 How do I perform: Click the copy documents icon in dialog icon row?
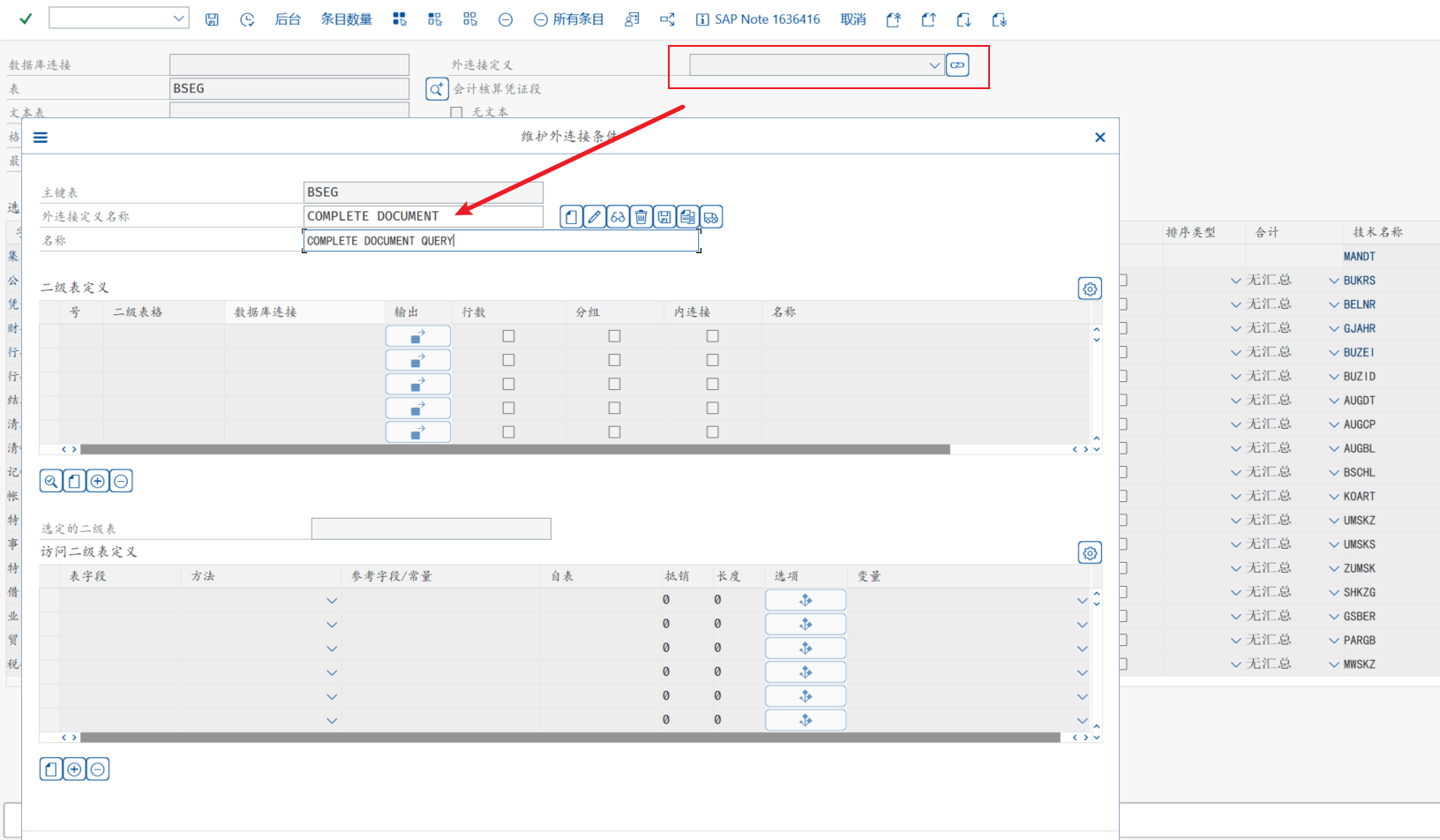tap(687, 217)
